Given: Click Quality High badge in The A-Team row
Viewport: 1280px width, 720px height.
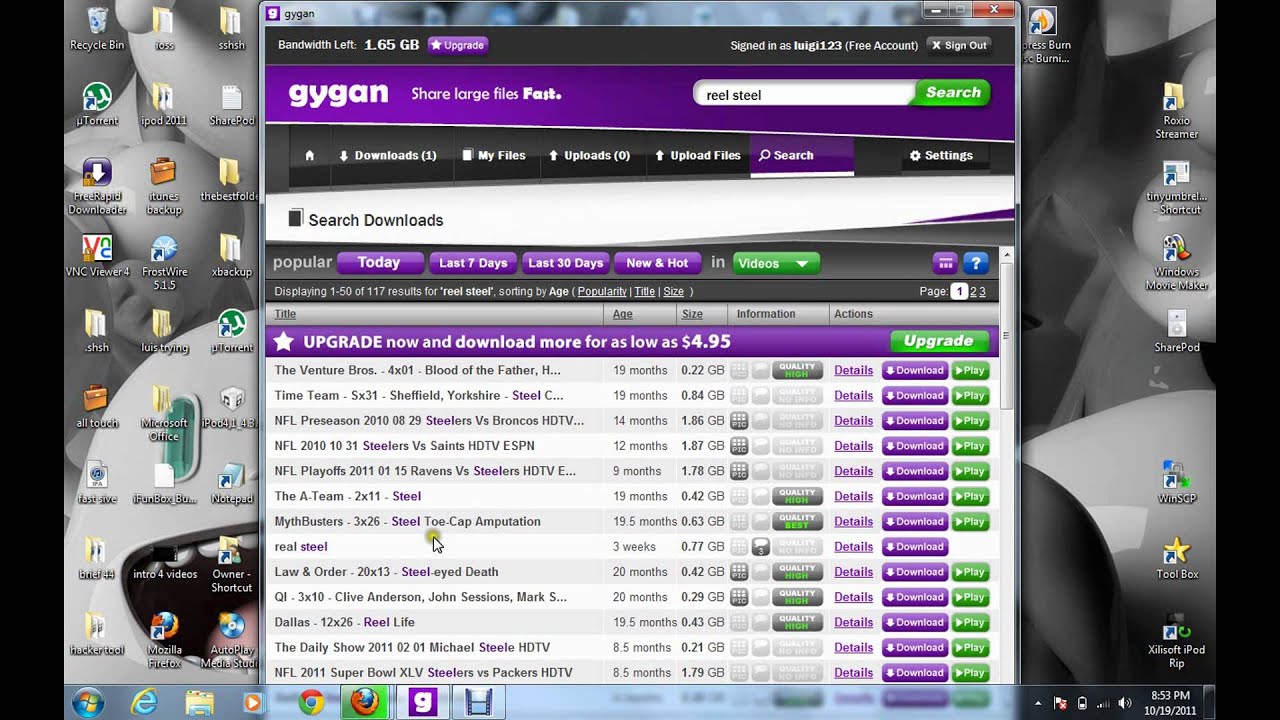Looking at the screenshot, I should click(797, 496).
